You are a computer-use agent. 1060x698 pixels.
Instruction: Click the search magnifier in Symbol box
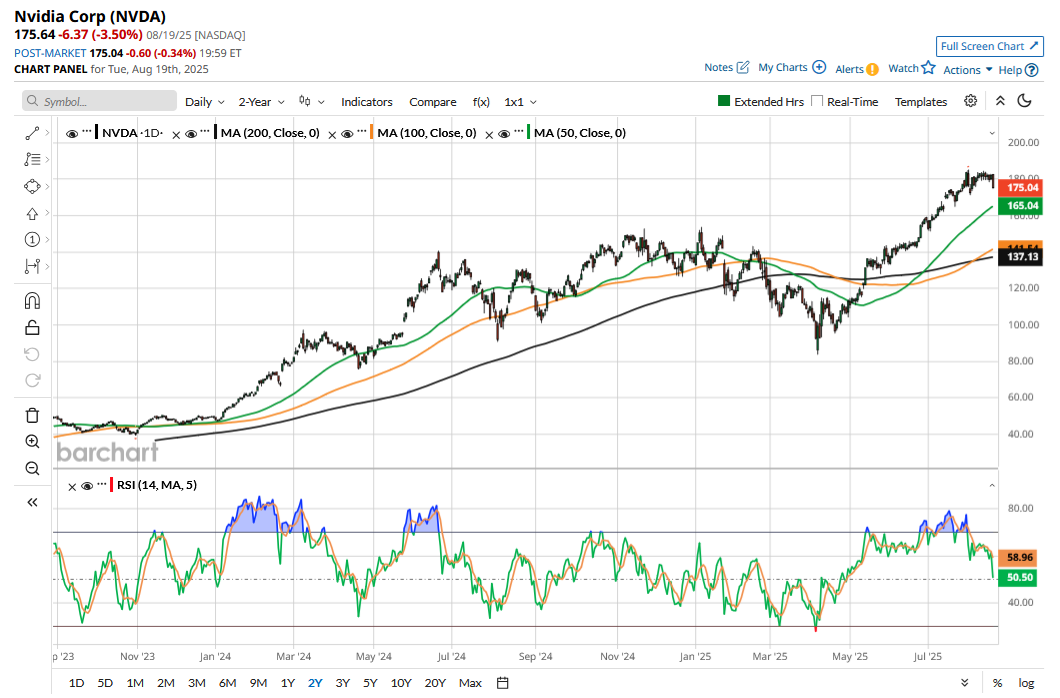32,101
